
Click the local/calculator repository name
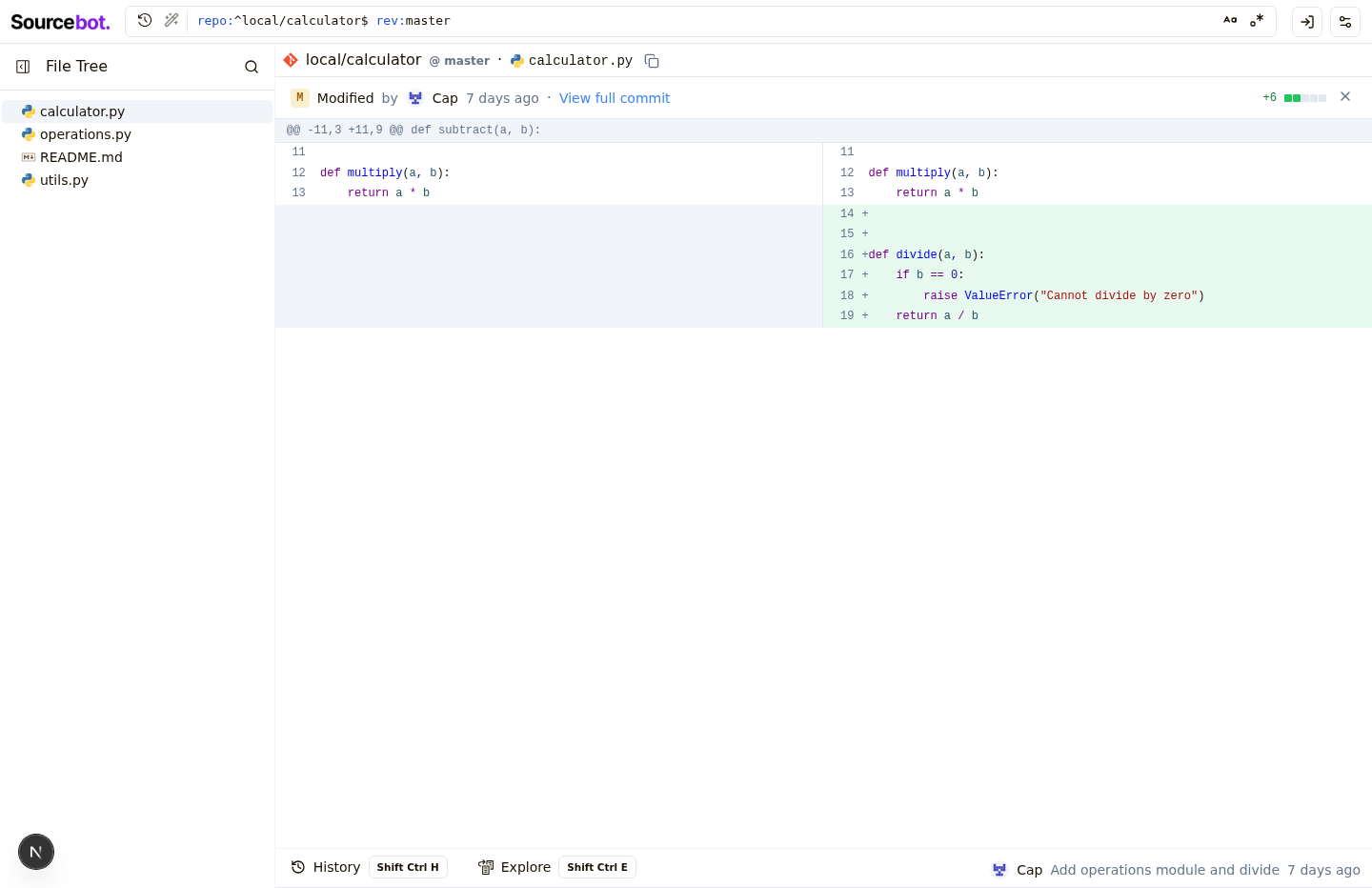pyautogui.click(x=363, y=60)
